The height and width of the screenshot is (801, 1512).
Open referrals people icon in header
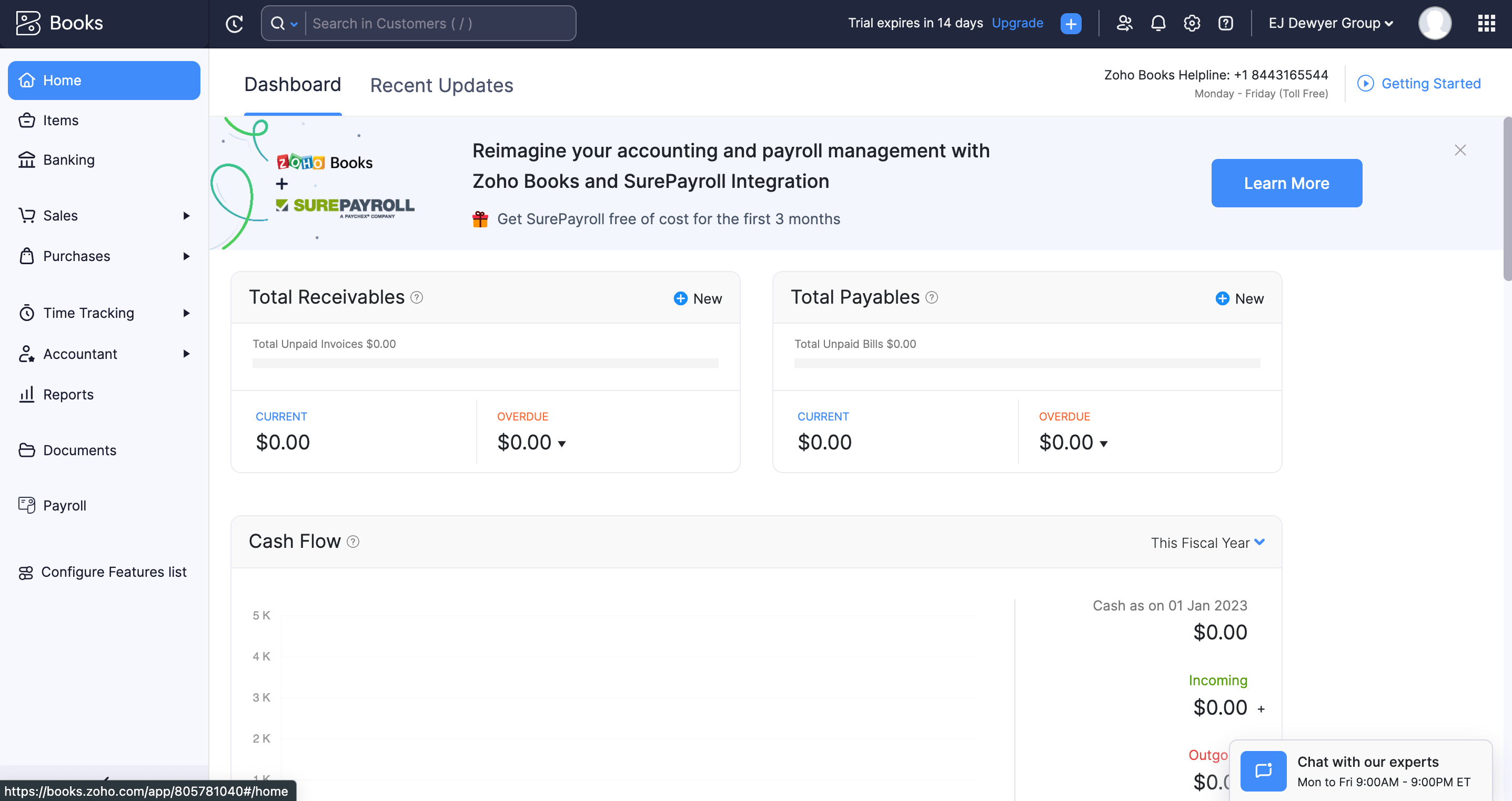pos(1124,23)
